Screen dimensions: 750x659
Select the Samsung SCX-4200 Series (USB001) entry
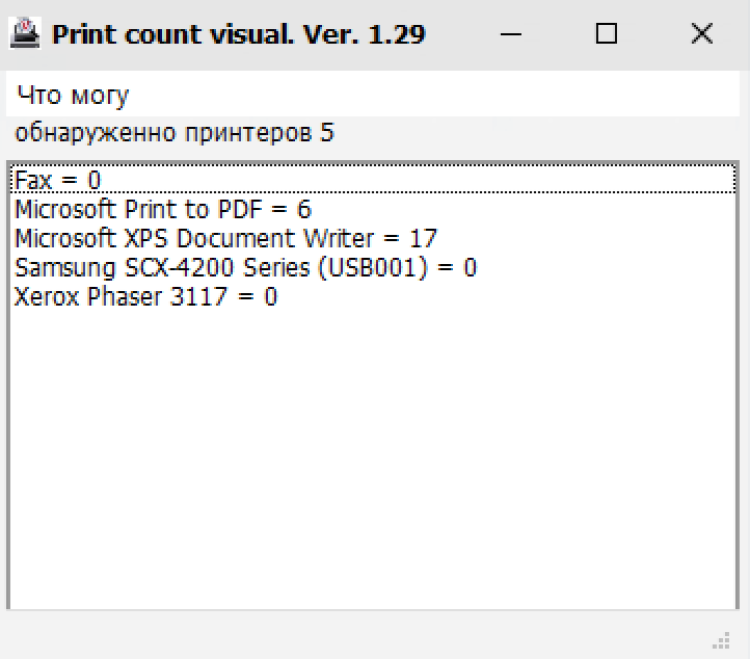(373, 267)
